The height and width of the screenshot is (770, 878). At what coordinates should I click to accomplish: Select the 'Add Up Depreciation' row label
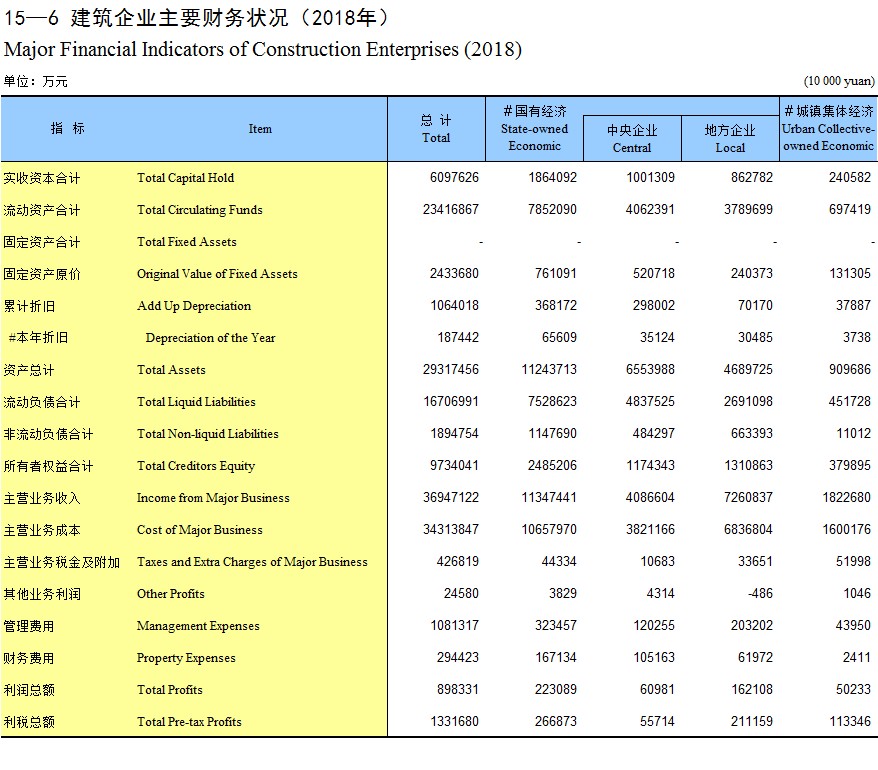pyautogui.click(x=194, y=306)
